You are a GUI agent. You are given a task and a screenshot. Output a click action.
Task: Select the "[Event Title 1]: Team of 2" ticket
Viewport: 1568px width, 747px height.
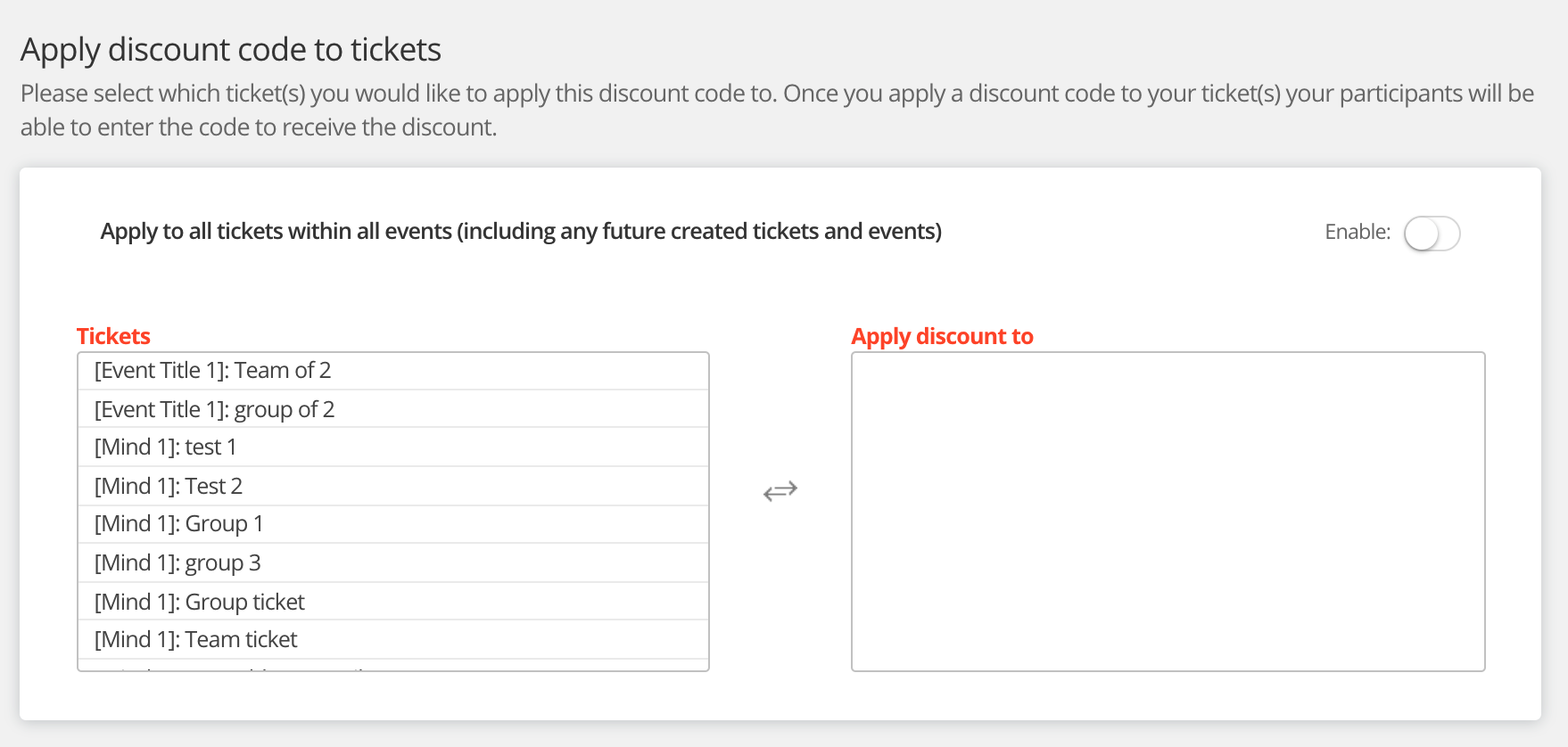click(x=212, y=371)
